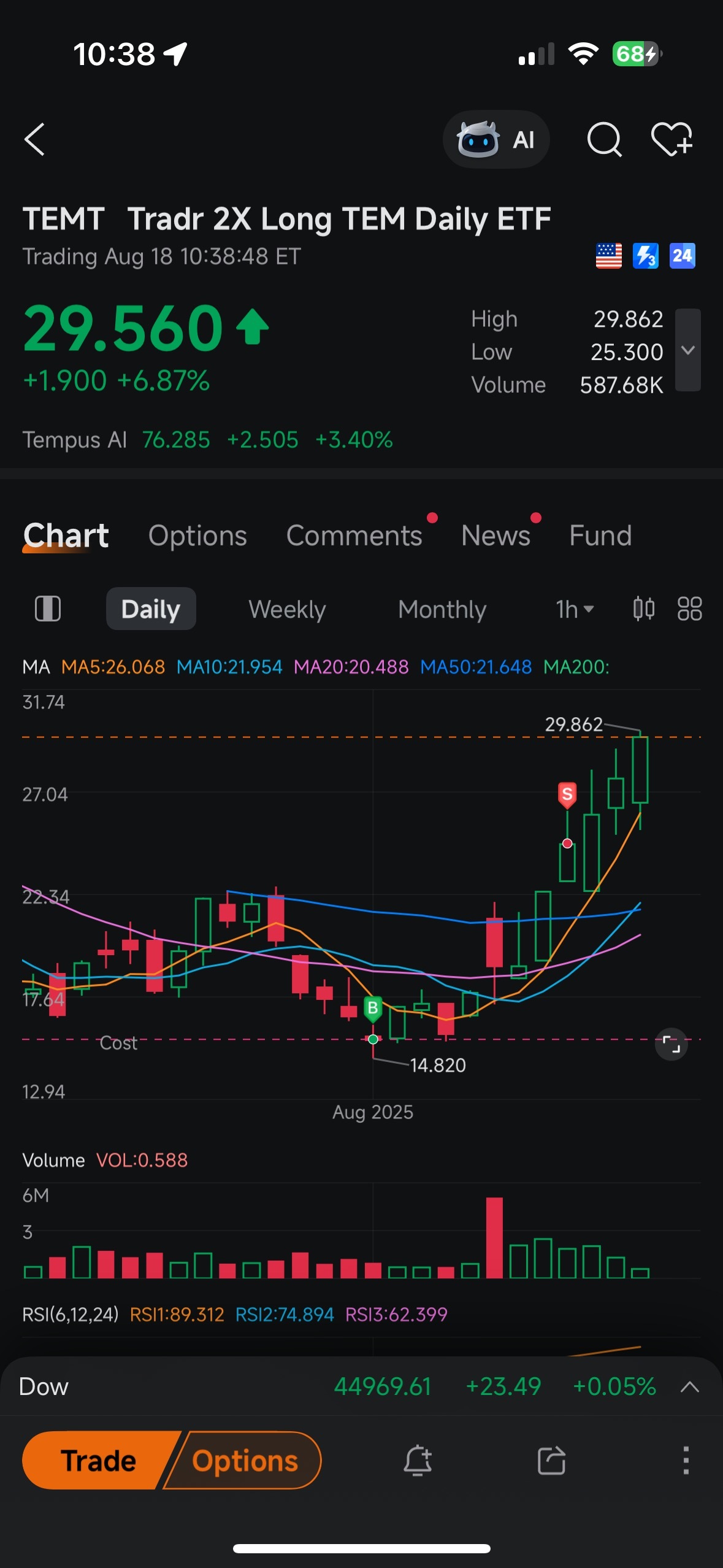Tap the tallest red volume bar
Screen dimensions: 723x1568
pos(494,1237)
